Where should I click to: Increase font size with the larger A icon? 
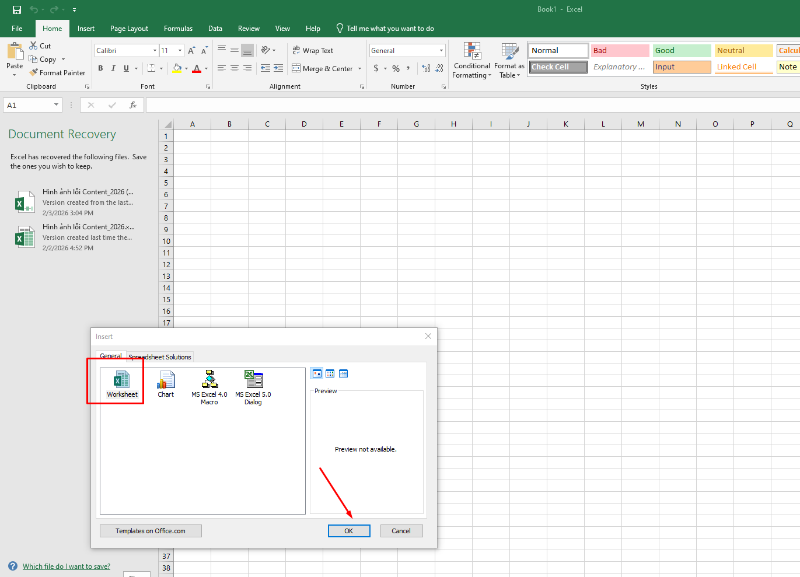191,51
